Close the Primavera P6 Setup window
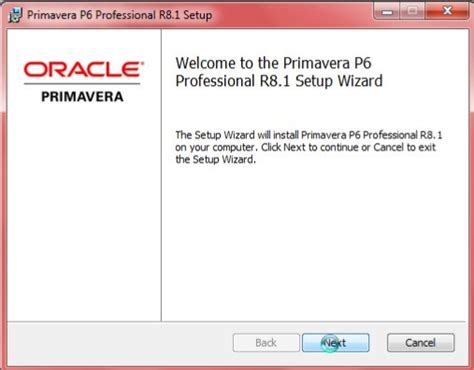Viewport: 474px width, 370px height. (x=447, y=11)
